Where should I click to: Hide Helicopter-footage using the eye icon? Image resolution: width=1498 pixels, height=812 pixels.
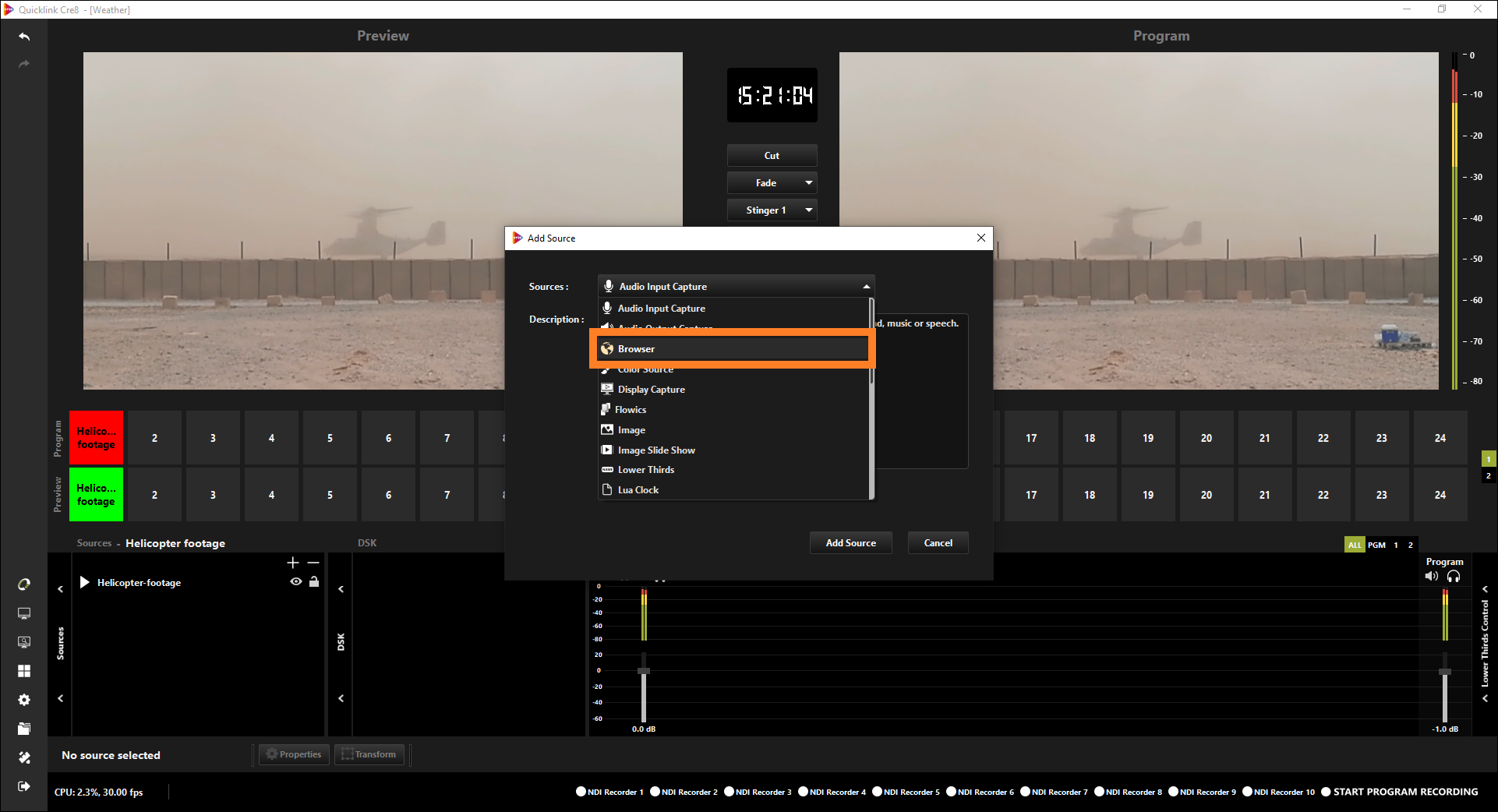point(295,582)
